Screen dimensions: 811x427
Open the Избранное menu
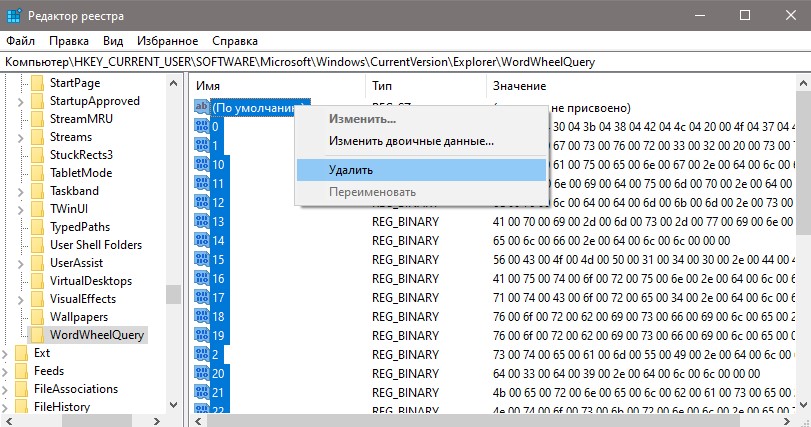point(168,41)
